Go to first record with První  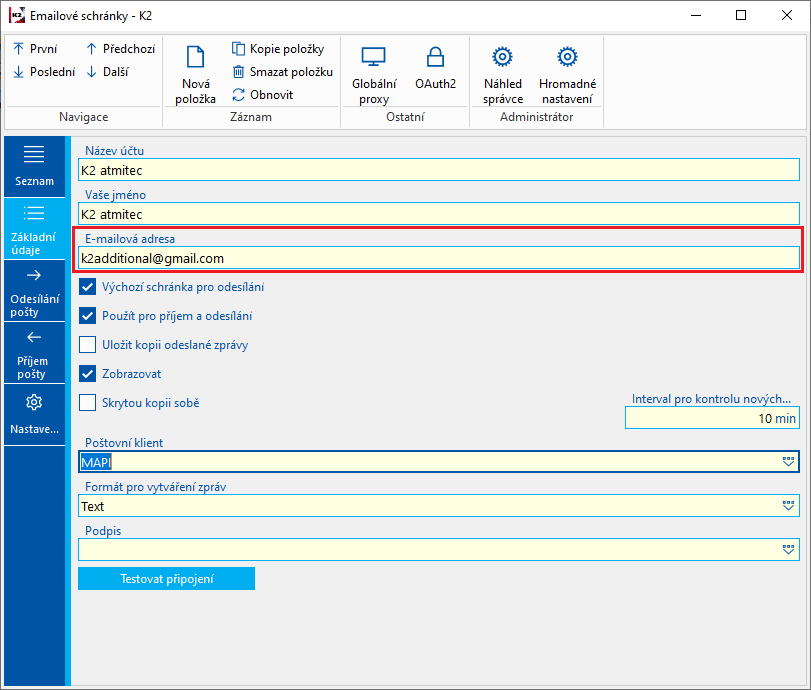35,48
